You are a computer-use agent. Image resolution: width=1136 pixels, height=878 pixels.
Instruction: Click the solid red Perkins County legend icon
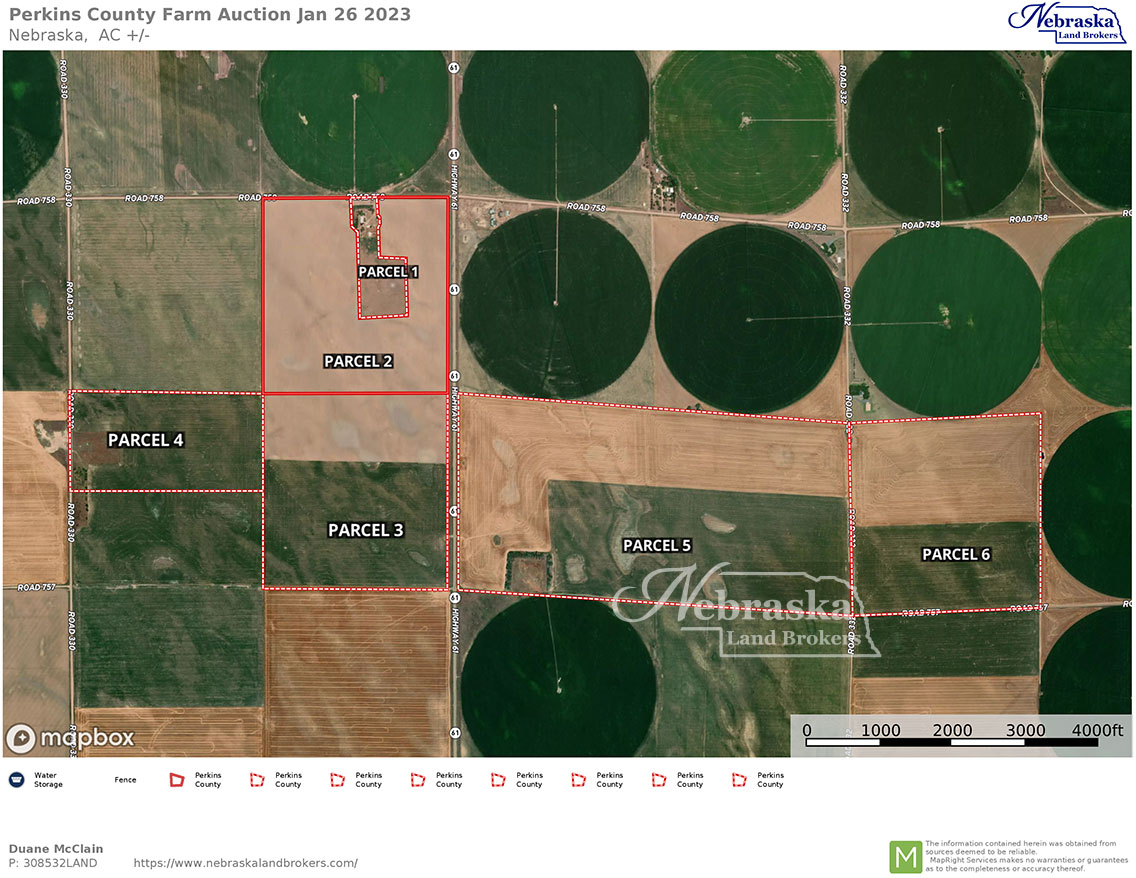pos(177,779)
